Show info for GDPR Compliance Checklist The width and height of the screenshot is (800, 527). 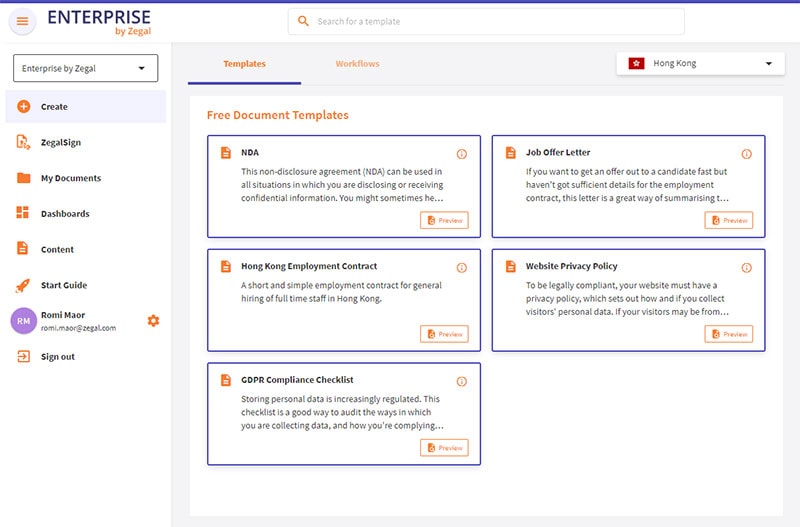pos(462,382)
